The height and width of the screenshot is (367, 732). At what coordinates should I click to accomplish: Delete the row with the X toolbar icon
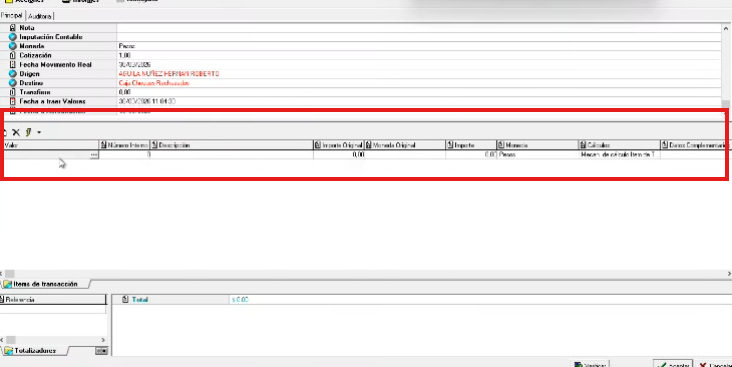click(16, 133)
